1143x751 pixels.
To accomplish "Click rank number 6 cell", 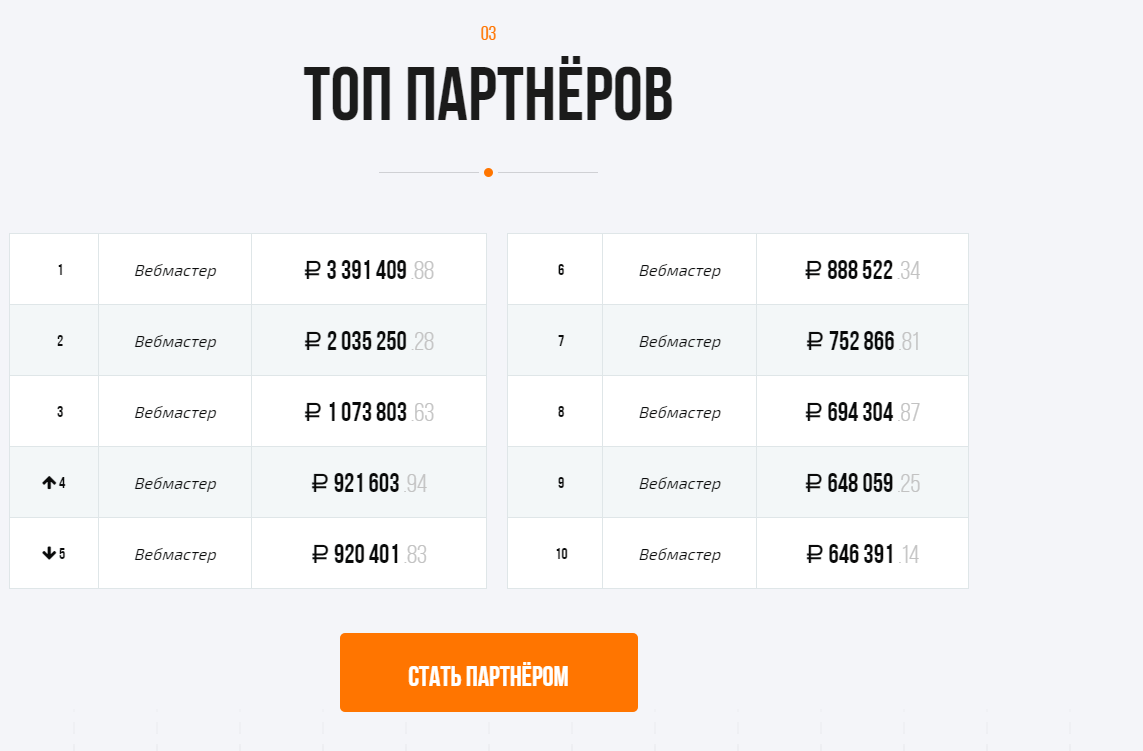I will click(555, 269).
